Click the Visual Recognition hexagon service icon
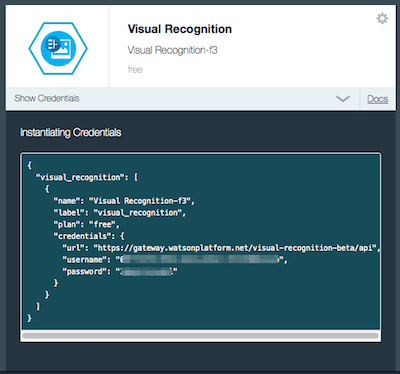 click(x=58, y=49)
